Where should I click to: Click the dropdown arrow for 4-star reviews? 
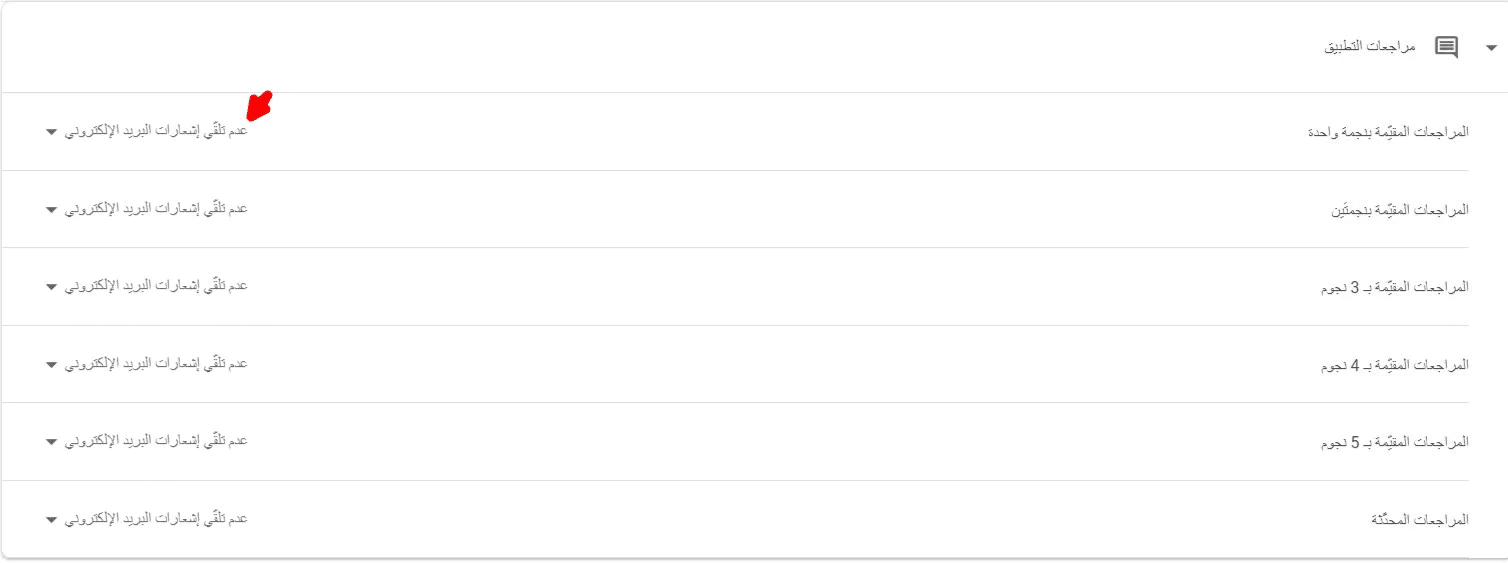pos(51,365)
